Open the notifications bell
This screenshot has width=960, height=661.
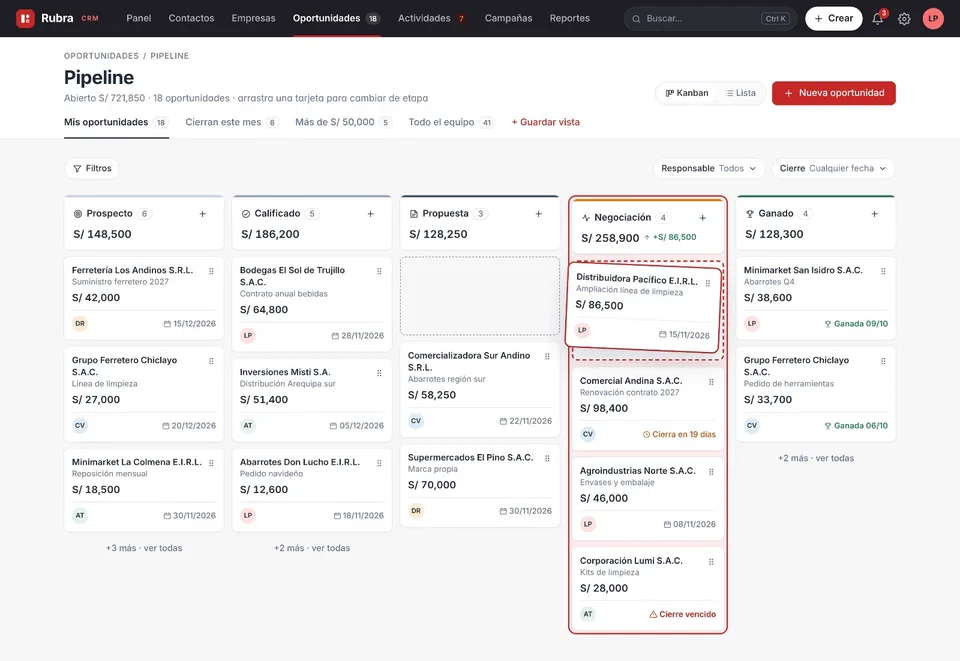pos(877,18)
